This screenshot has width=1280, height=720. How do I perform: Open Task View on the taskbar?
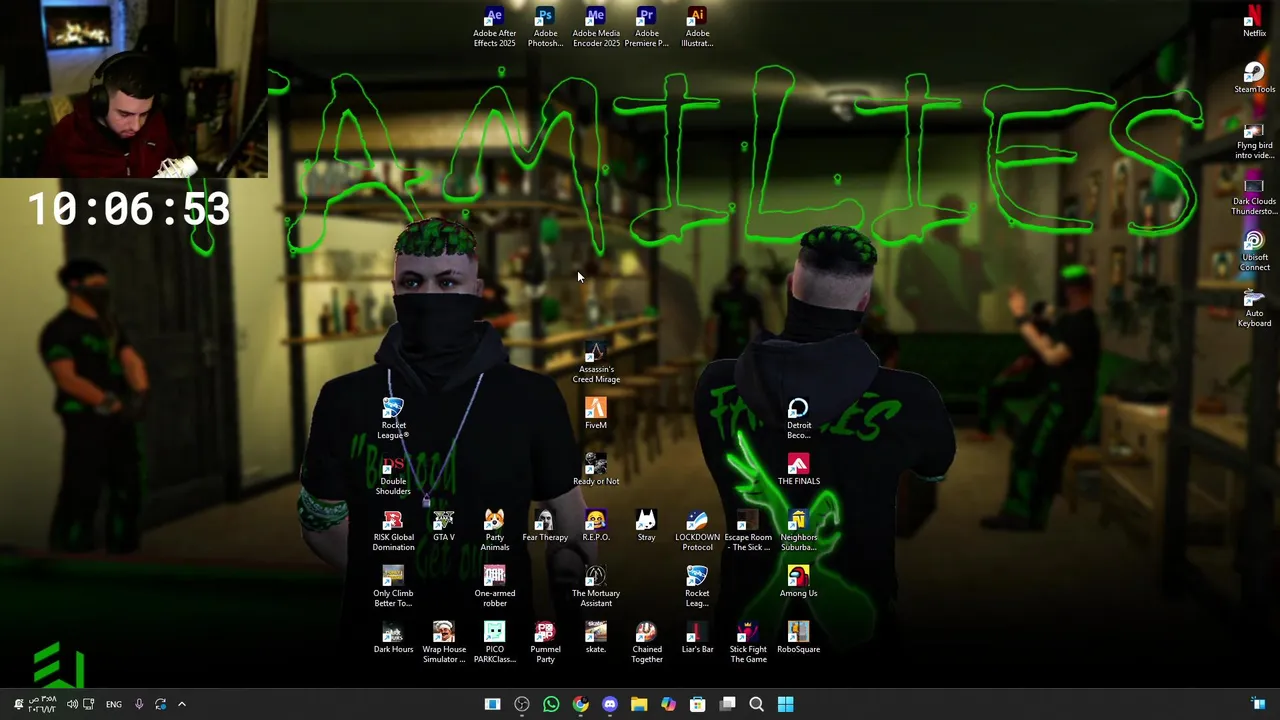tap(727, 704)
